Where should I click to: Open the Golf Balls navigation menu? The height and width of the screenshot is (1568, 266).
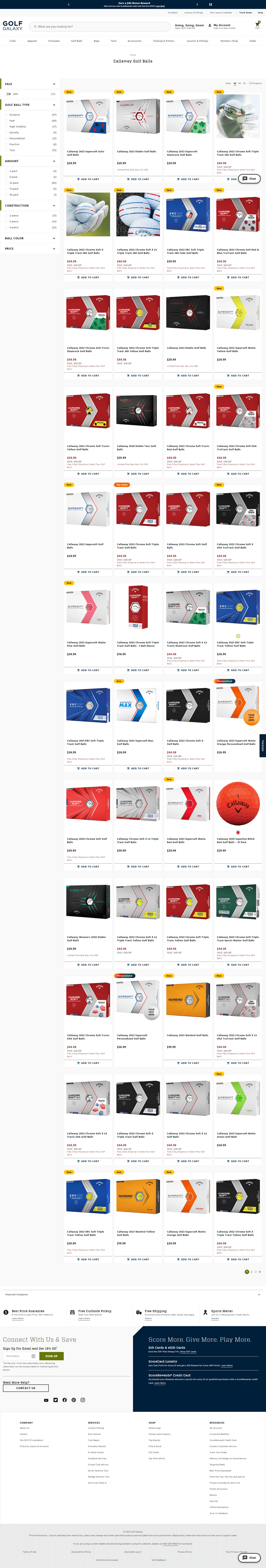(76, 41)
